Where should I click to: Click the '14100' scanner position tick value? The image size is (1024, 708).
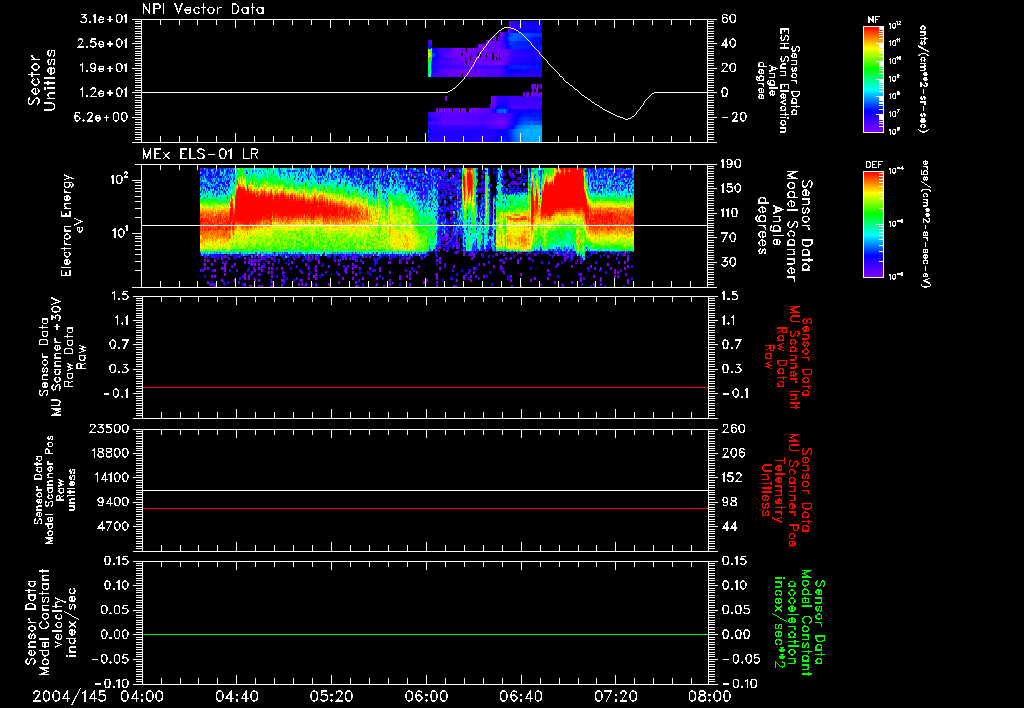(x=108, y=477)
